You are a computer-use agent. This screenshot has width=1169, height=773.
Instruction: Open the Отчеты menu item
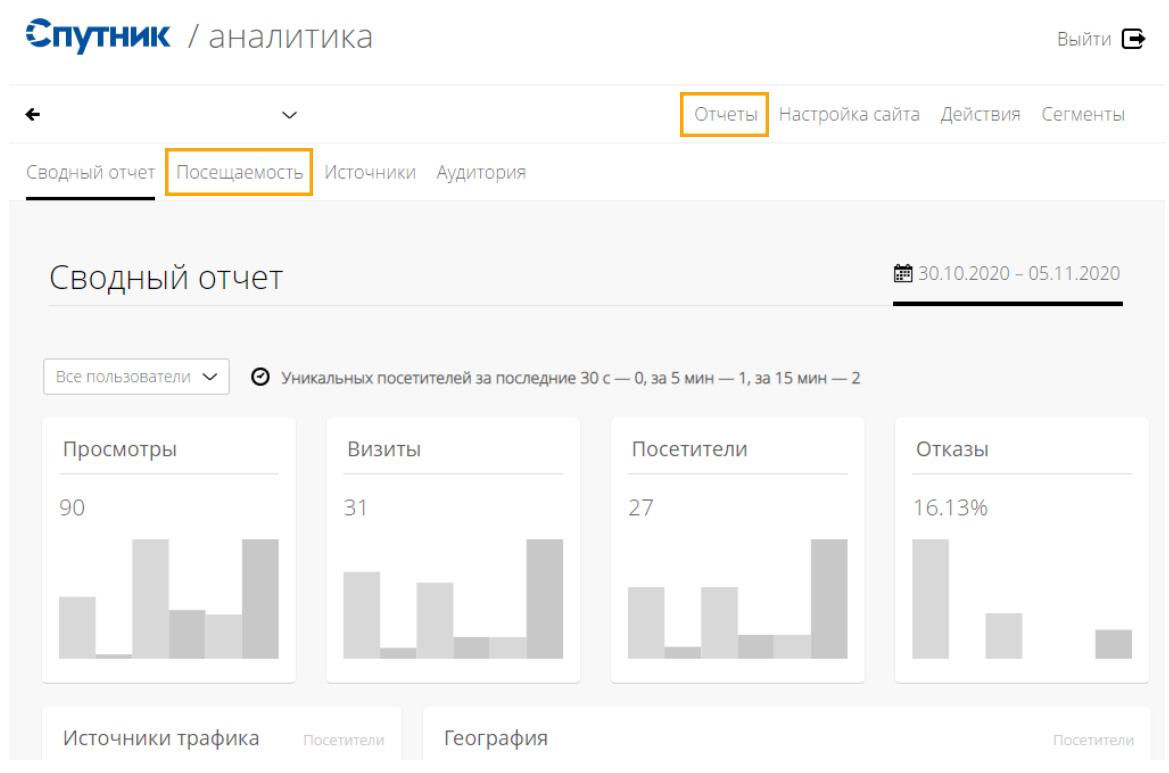pyautogui.click(x=725, y=115)
